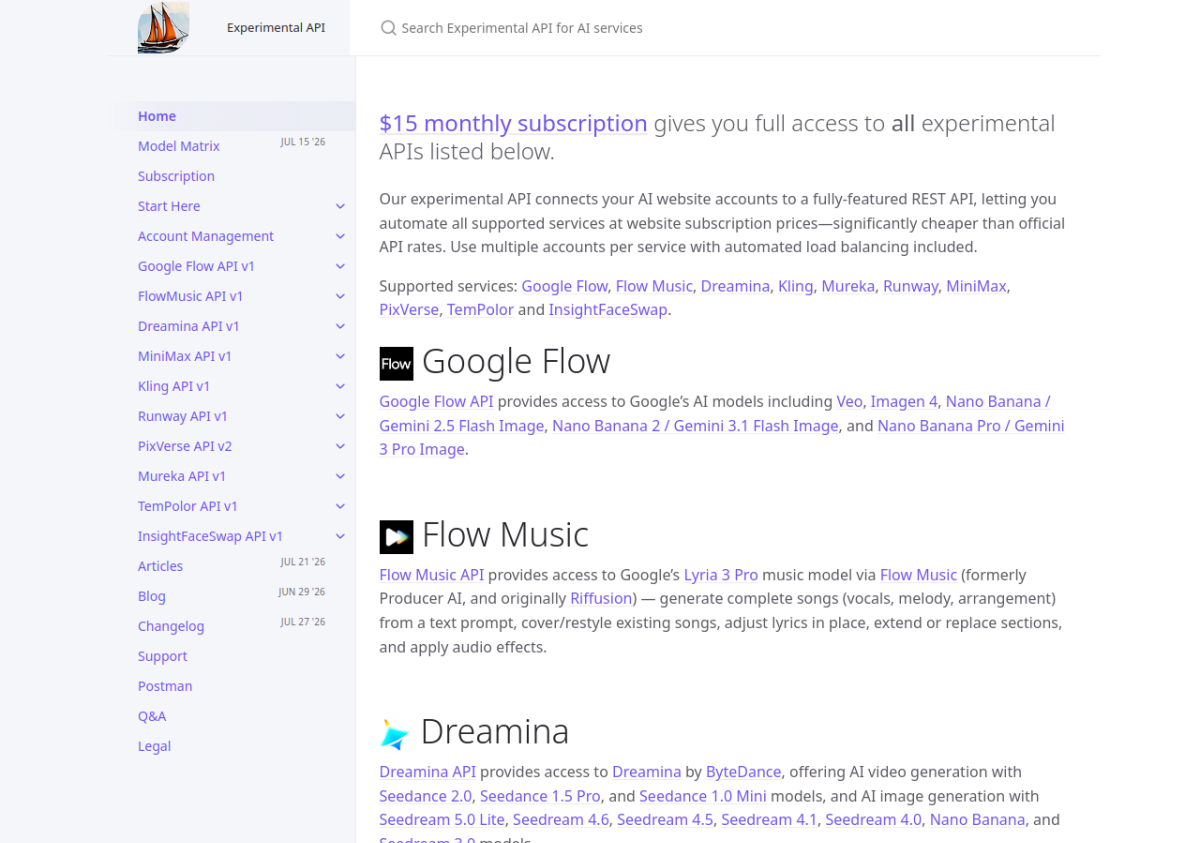Image resolution: width=1200 pixels, height=843 pixels.
Task: Open the Runway supported service link
Action: click(x=910, y=286)
